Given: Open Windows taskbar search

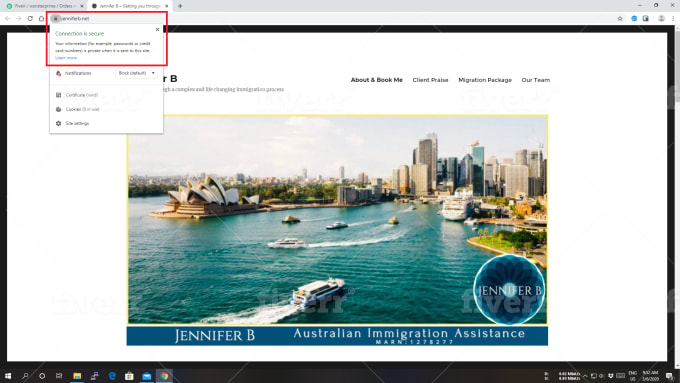Looking at the screenshot, I should pyautogui.click(x=25, y=376).
